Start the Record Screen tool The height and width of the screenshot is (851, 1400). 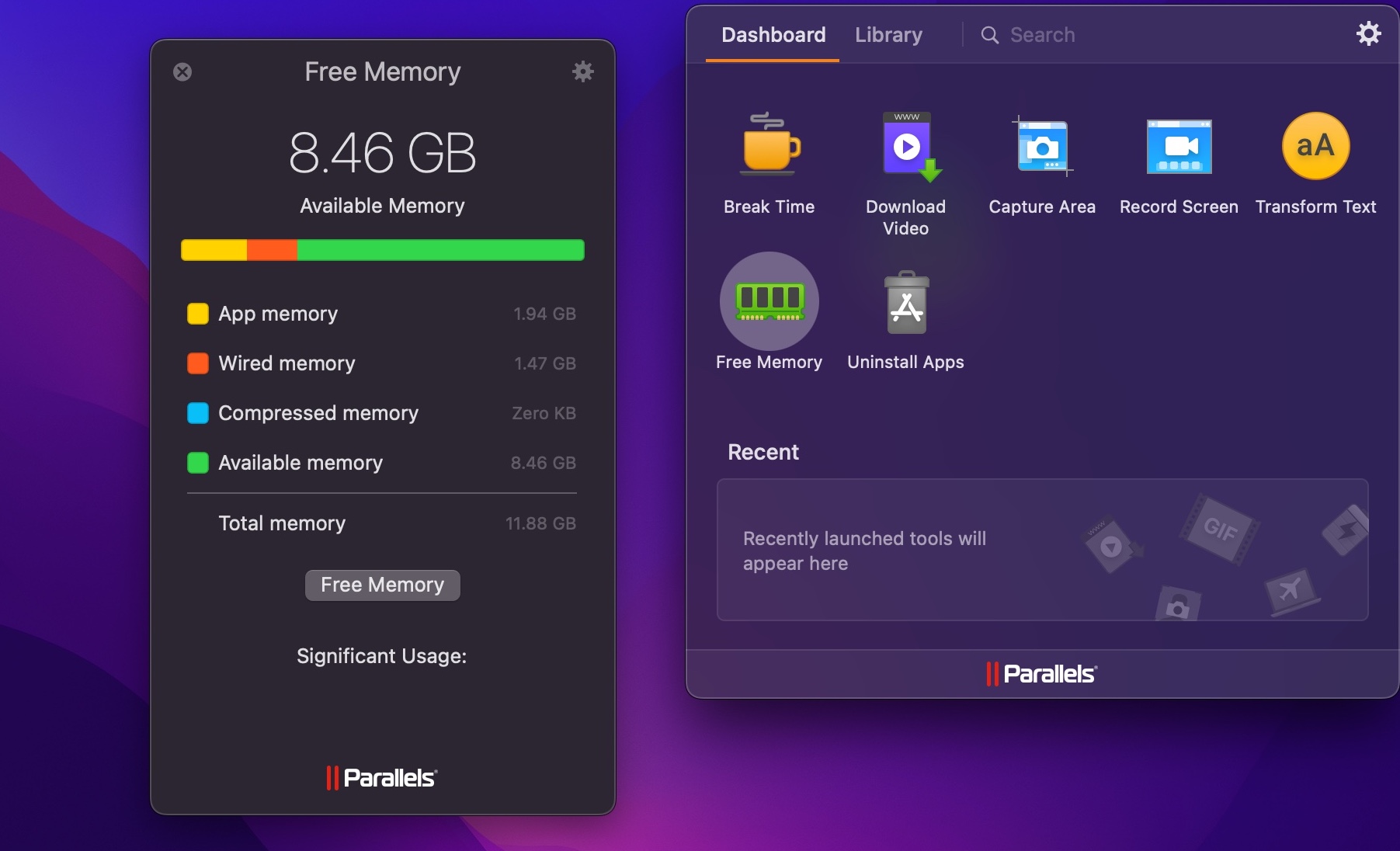coord(1179,146)
